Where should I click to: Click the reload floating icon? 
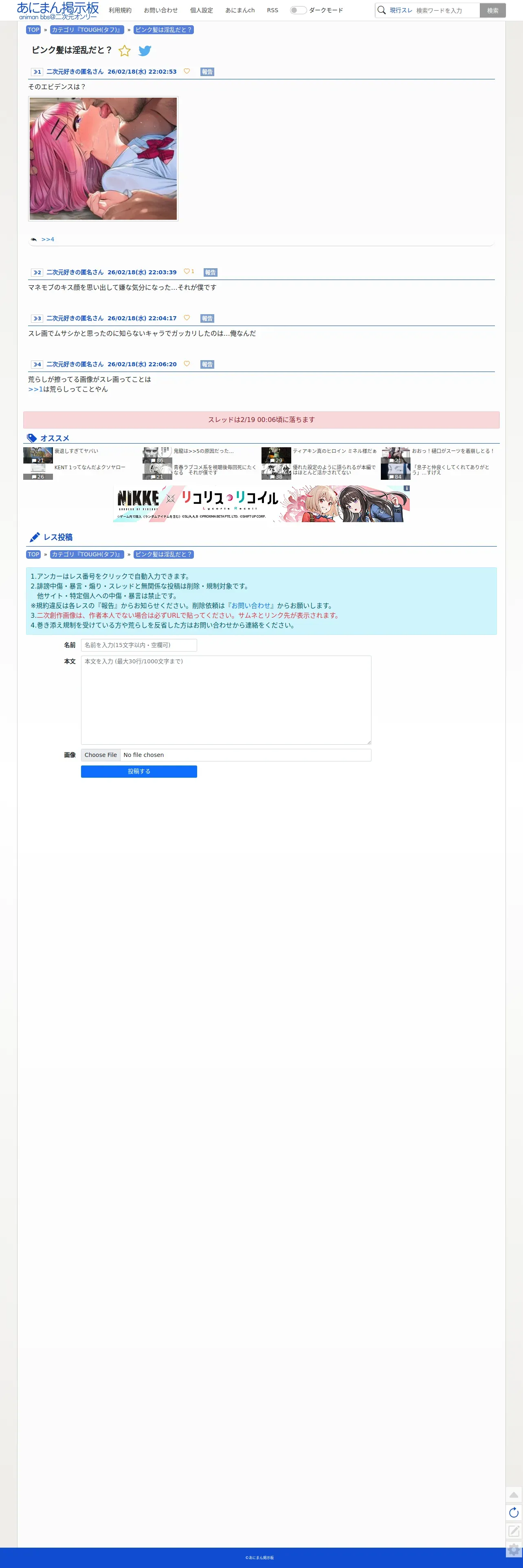(x=514, y=1513)
